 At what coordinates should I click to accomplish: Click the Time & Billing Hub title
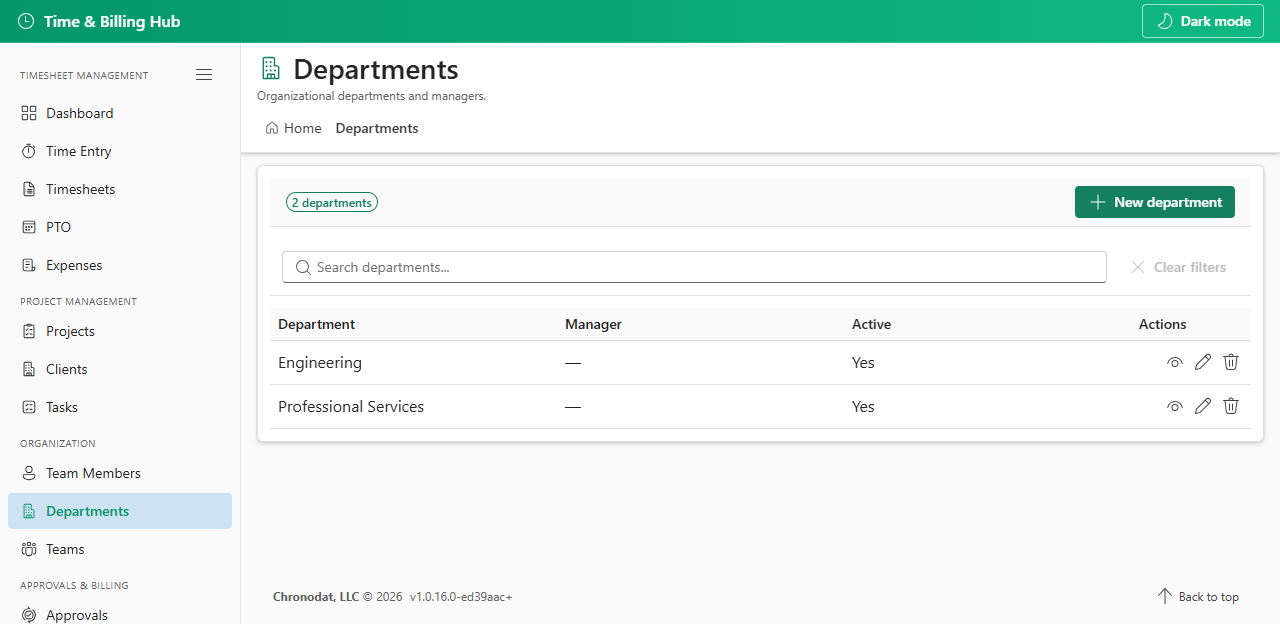pyautogui.click(x=112, y=21)
